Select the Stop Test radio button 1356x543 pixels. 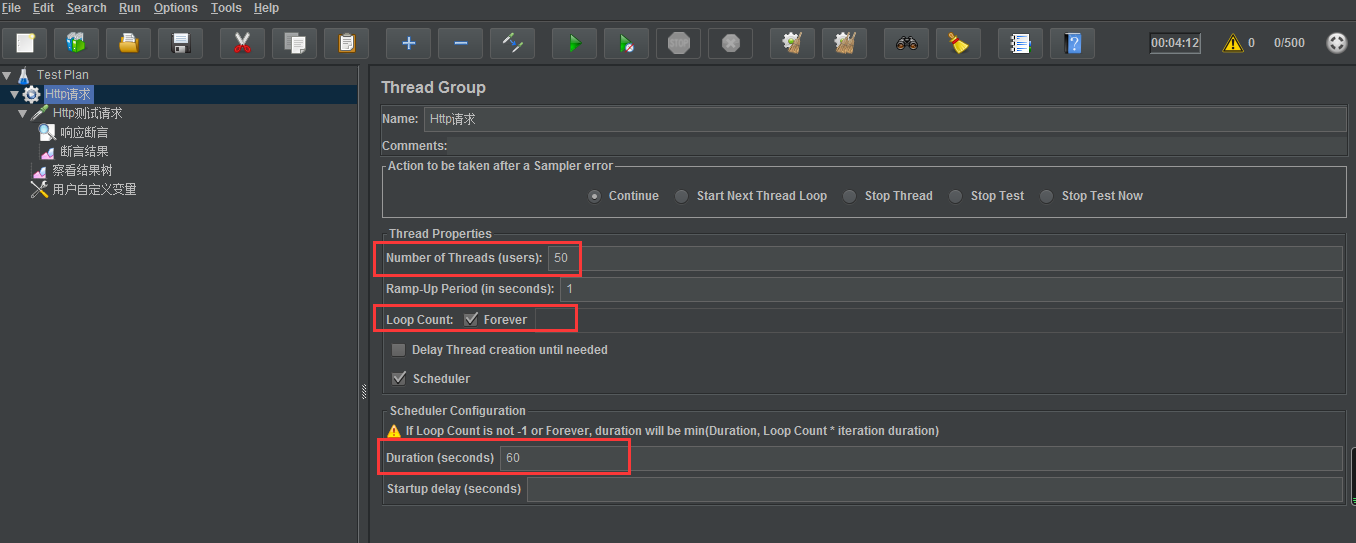click(955, 196)
